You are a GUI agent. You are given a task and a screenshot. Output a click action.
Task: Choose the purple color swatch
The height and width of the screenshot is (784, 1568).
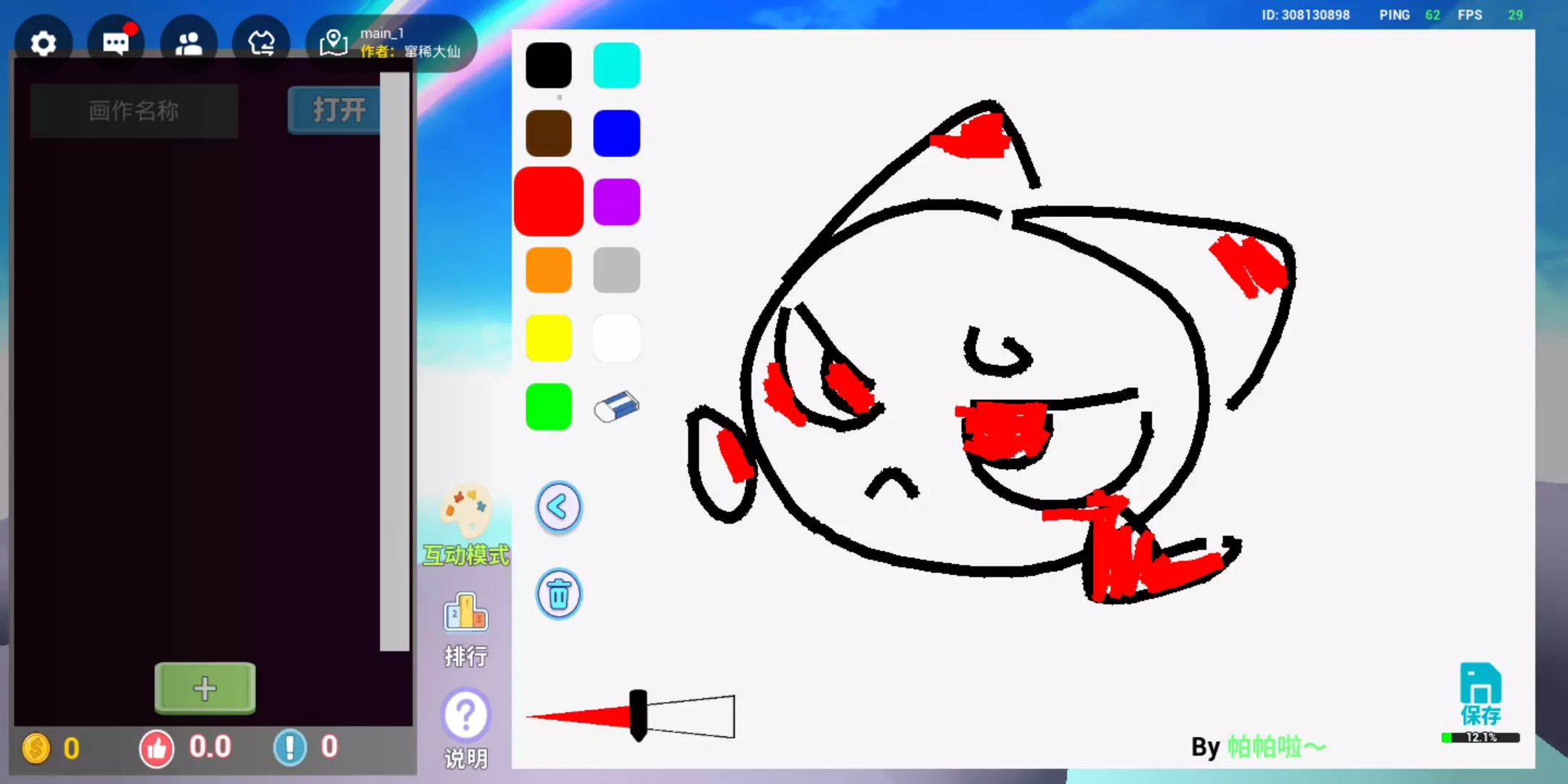[x=616, y=202]
